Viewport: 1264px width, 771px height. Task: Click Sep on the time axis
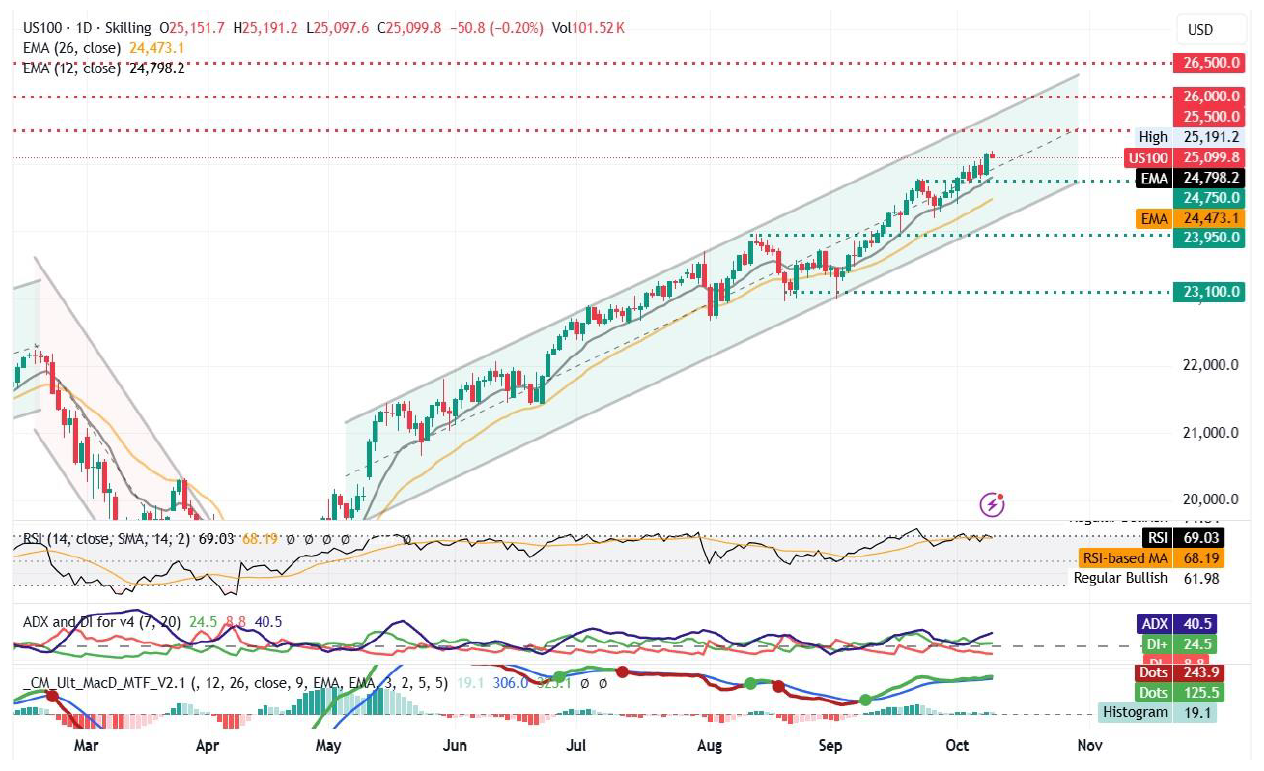pos(830,746)
